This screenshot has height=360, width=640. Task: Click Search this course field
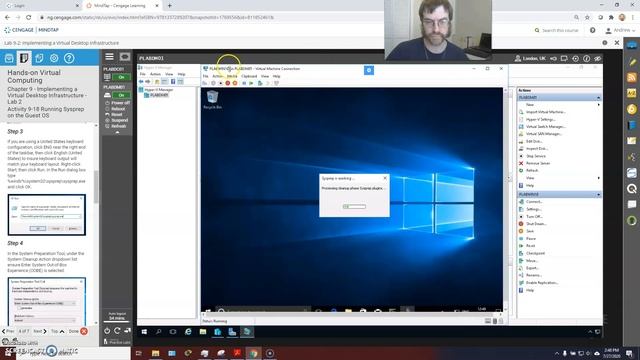coord(560,30)
